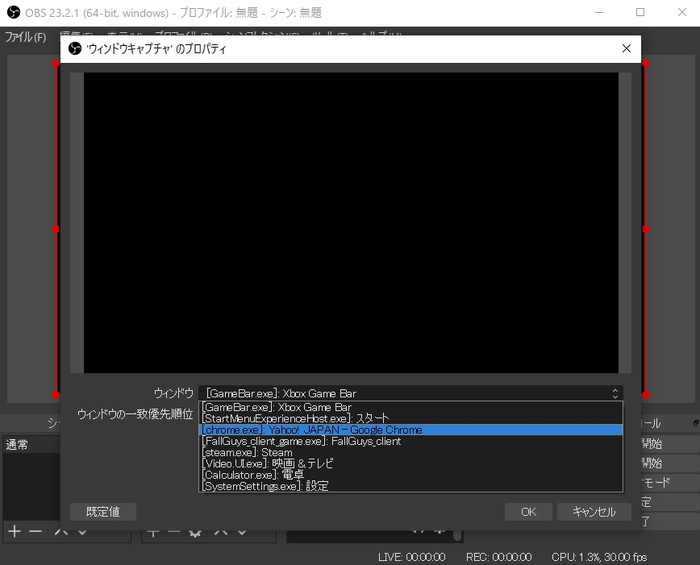
Task: Open the ウィンドウ combo box
Action: (x=411, y=393)
